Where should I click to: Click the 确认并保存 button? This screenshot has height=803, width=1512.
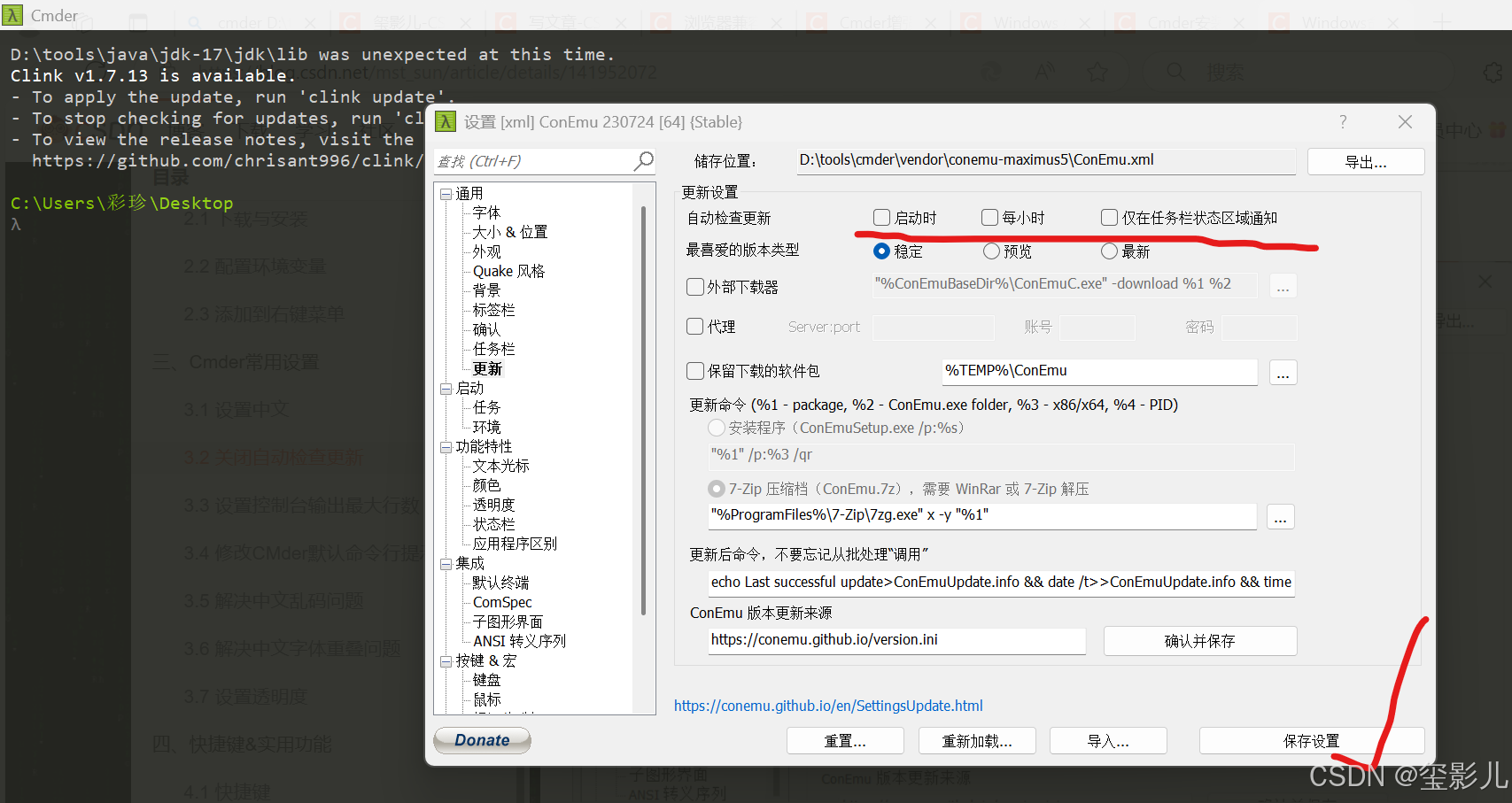[1200, 641]
